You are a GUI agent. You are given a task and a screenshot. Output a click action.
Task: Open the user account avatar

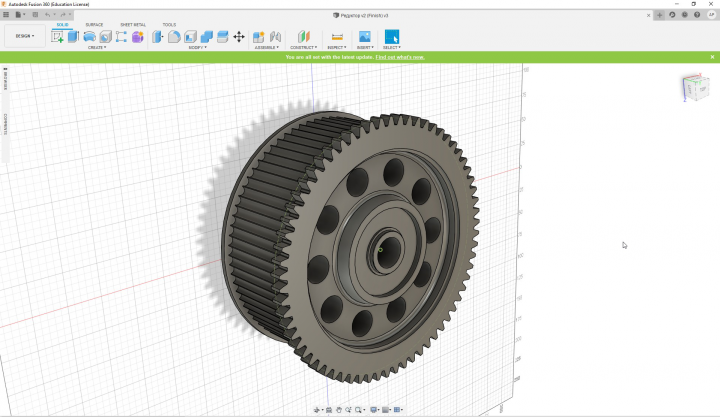pos(711,15)
